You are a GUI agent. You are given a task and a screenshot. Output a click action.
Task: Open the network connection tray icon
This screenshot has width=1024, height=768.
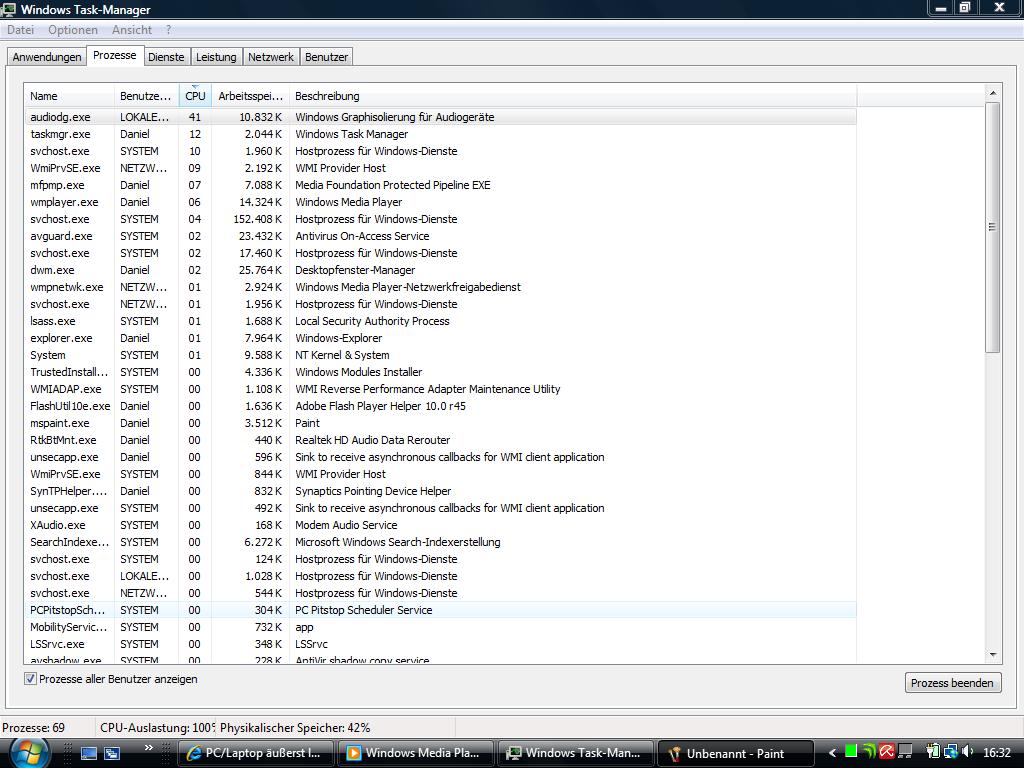950,752
